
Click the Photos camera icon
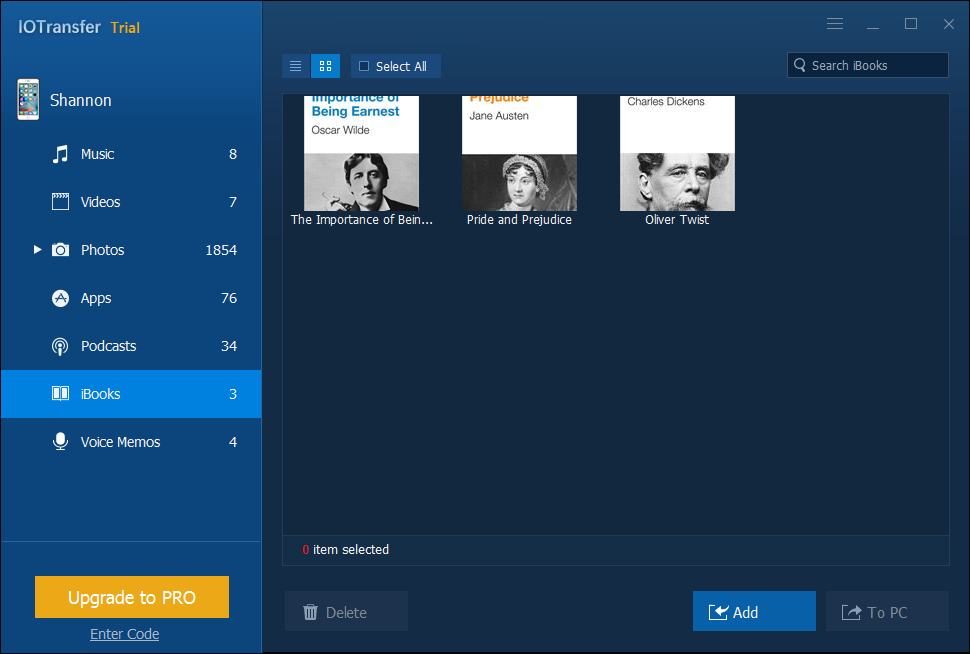pos(60,250)
